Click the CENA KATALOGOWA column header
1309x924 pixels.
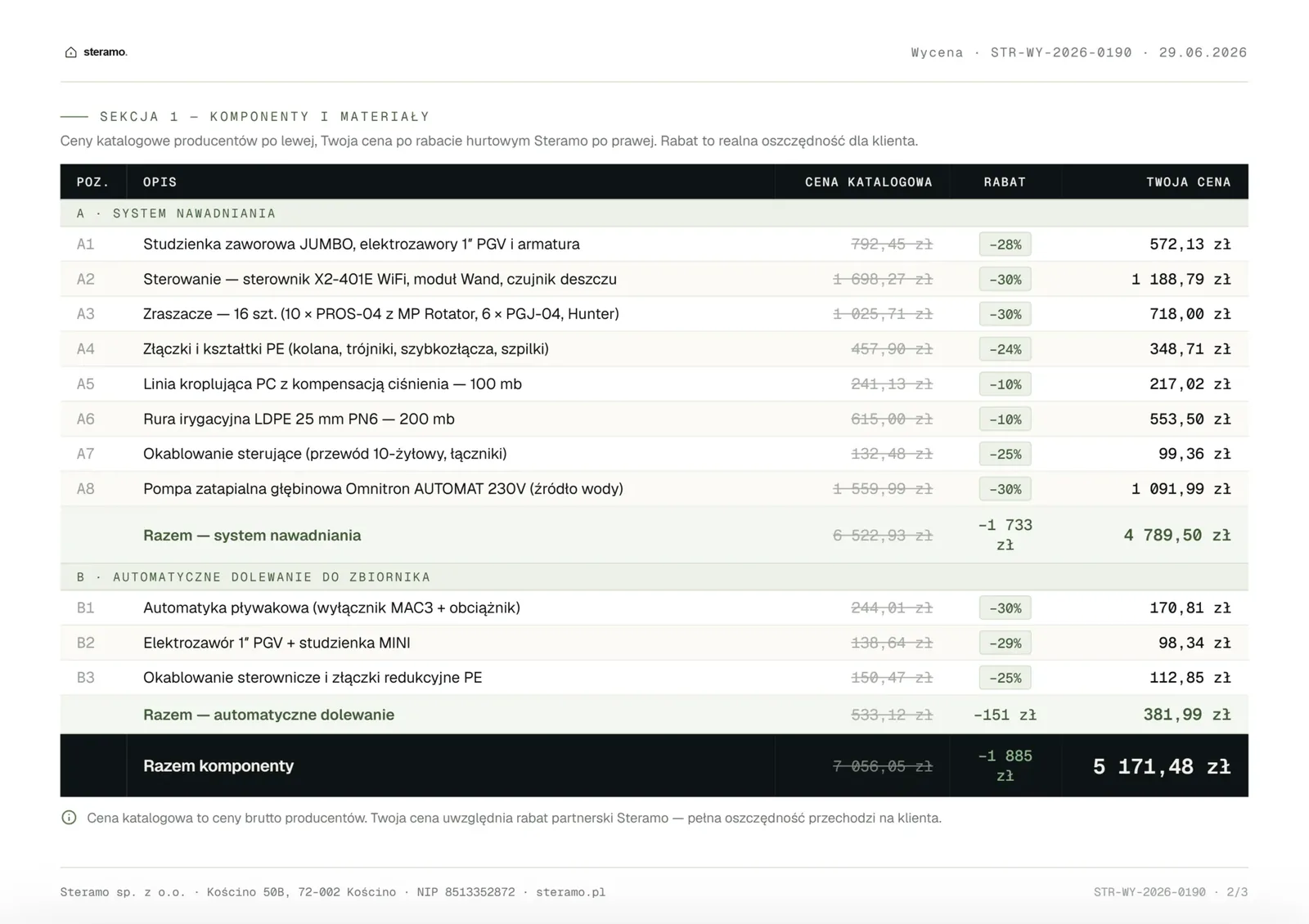[x=868, y=182]
